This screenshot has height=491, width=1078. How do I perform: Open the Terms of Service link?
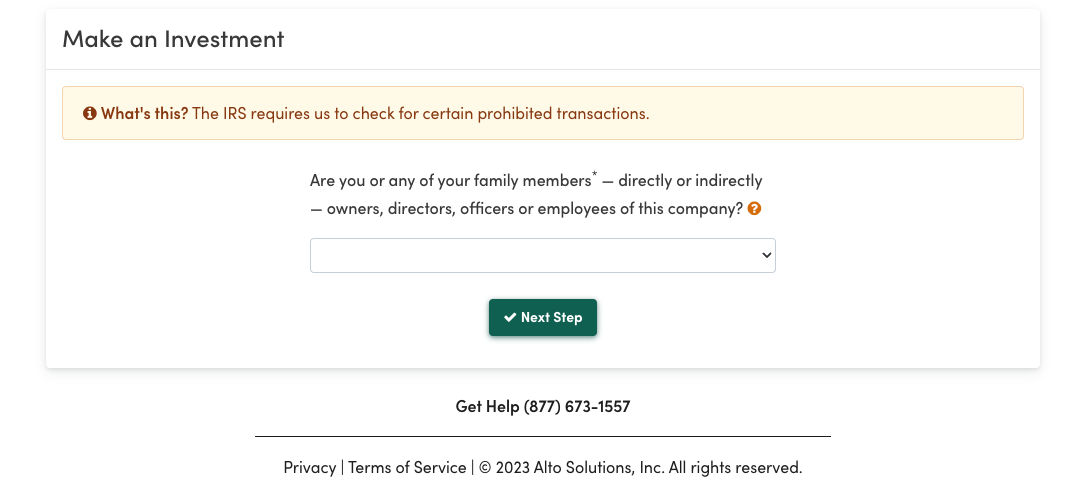pyautogui.click(x=407, y=468)
